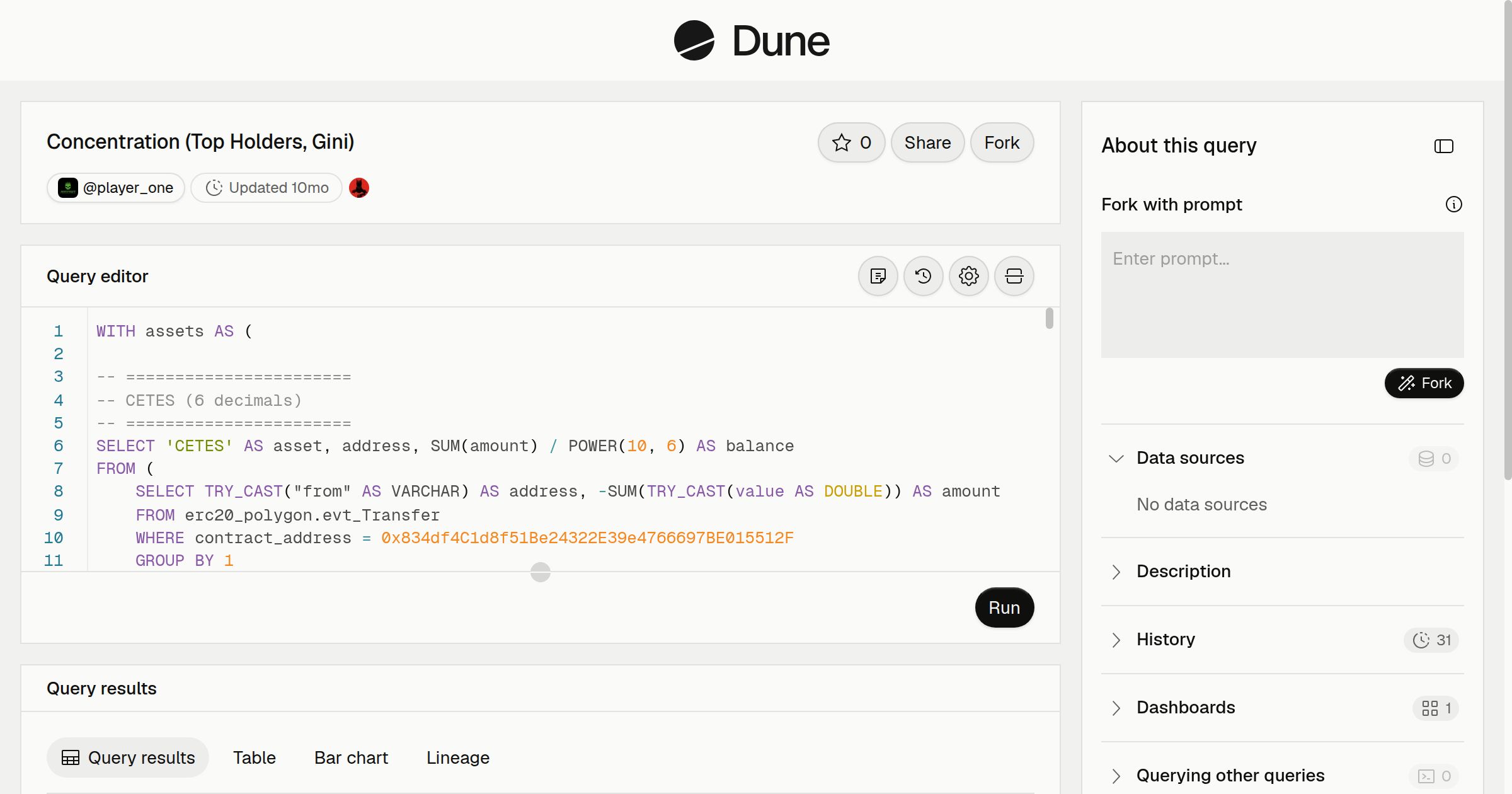Switch to the Table tab
Viewport: 1512px width, 794px height.
[x=255, y=757]
